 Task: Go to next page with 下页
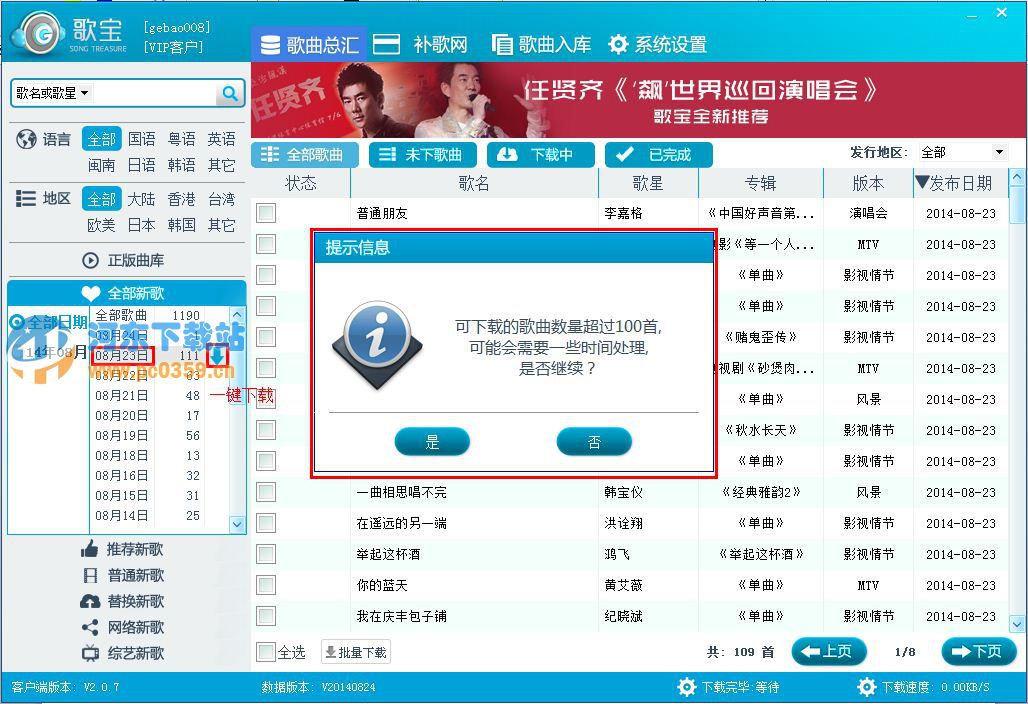tap(977, 651)
